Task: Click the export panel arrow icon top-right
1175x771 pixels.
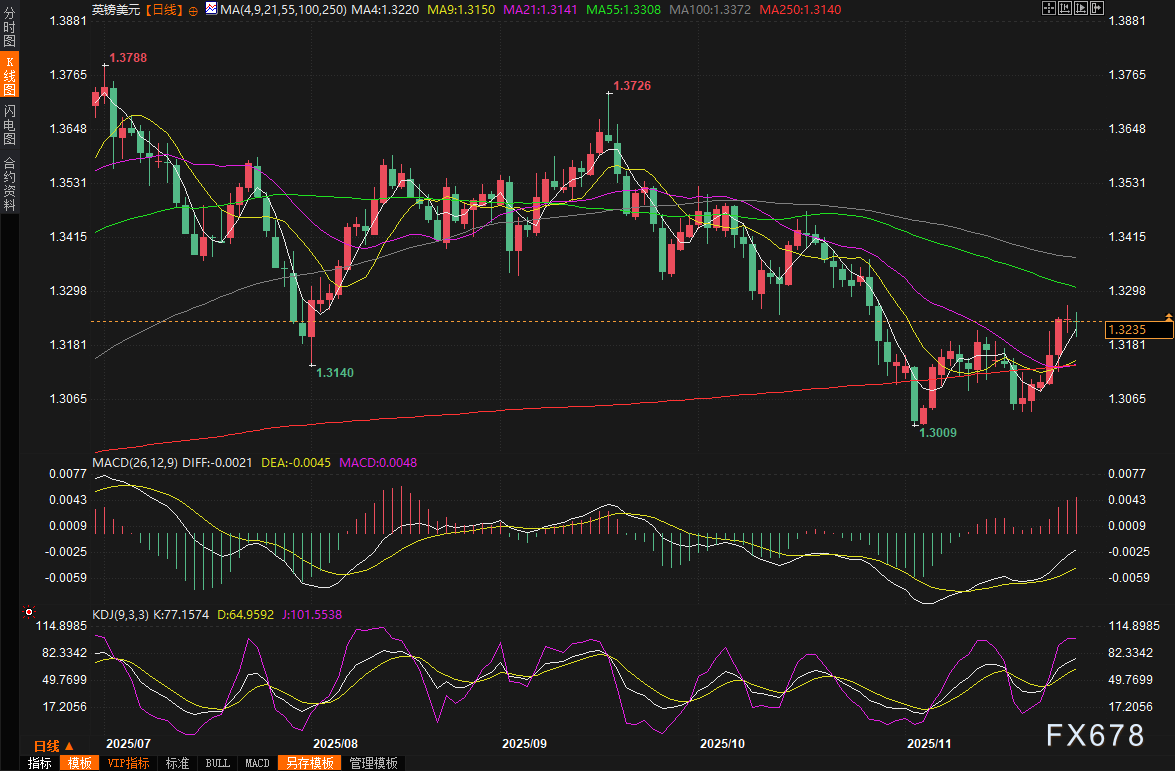Action: point(1096,8)
